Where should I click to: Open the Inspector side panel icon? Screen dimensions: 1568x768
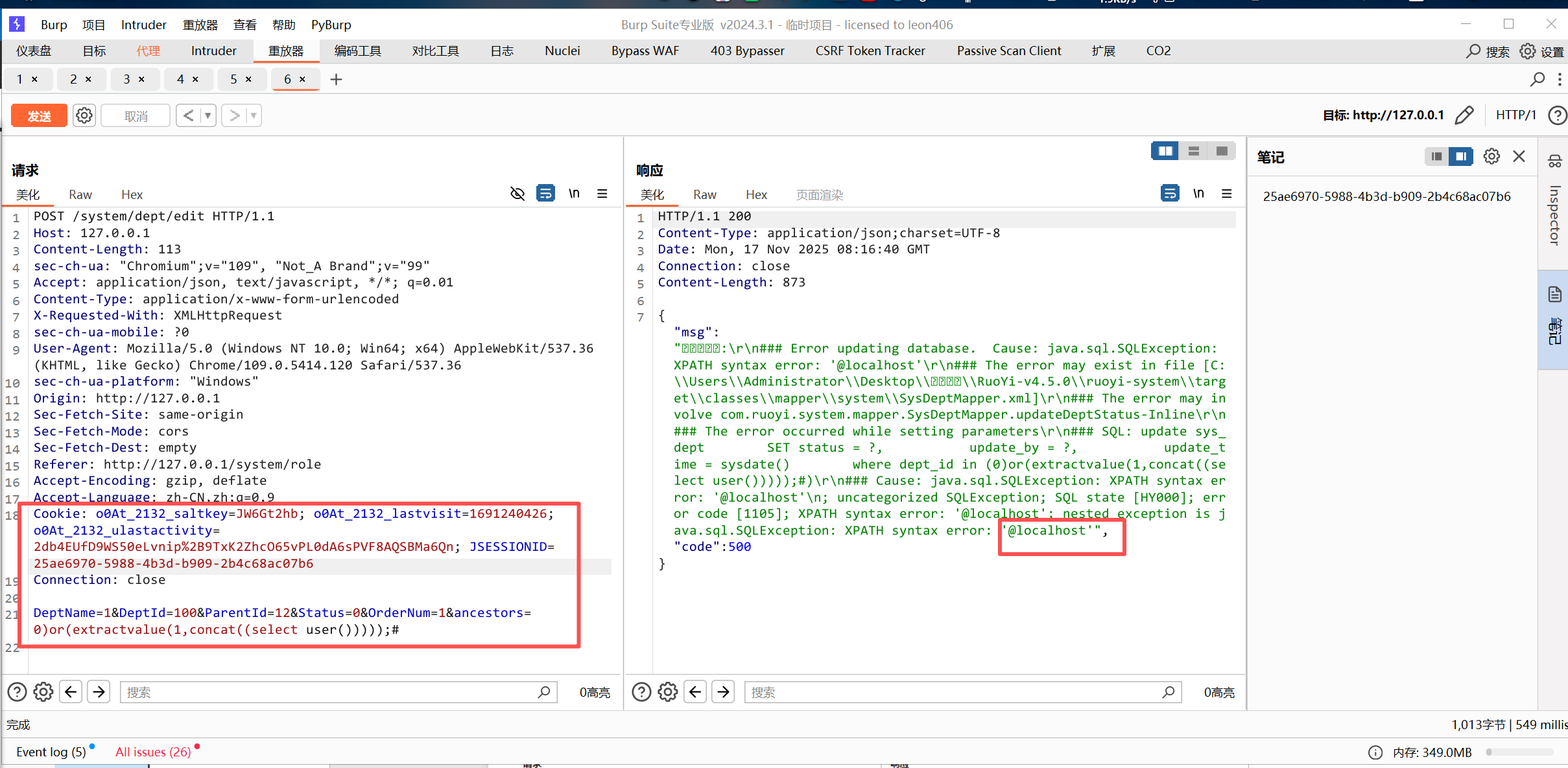point(1554,161)
